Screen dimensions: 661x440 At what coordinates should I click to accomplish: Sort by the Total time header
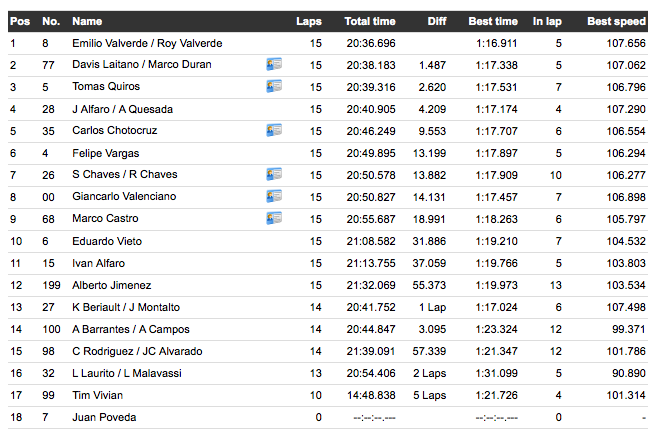369,21
